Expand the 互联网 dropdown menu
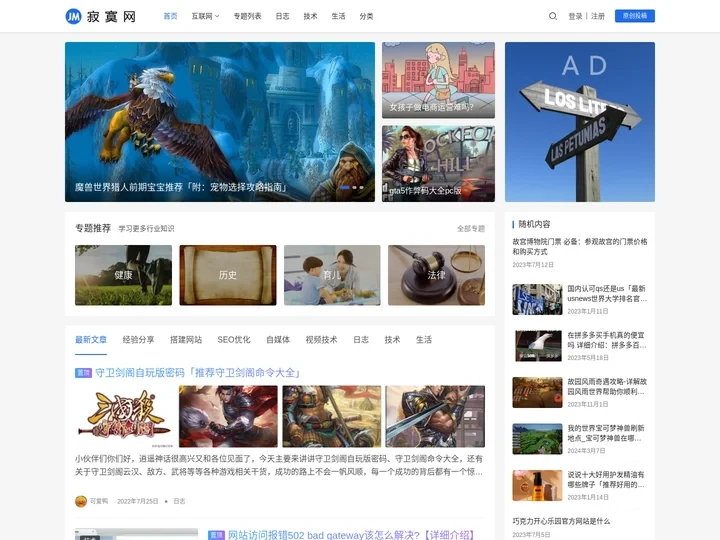Screen dimensions: 720x540 pyautogui.click(x=205, y=16)
